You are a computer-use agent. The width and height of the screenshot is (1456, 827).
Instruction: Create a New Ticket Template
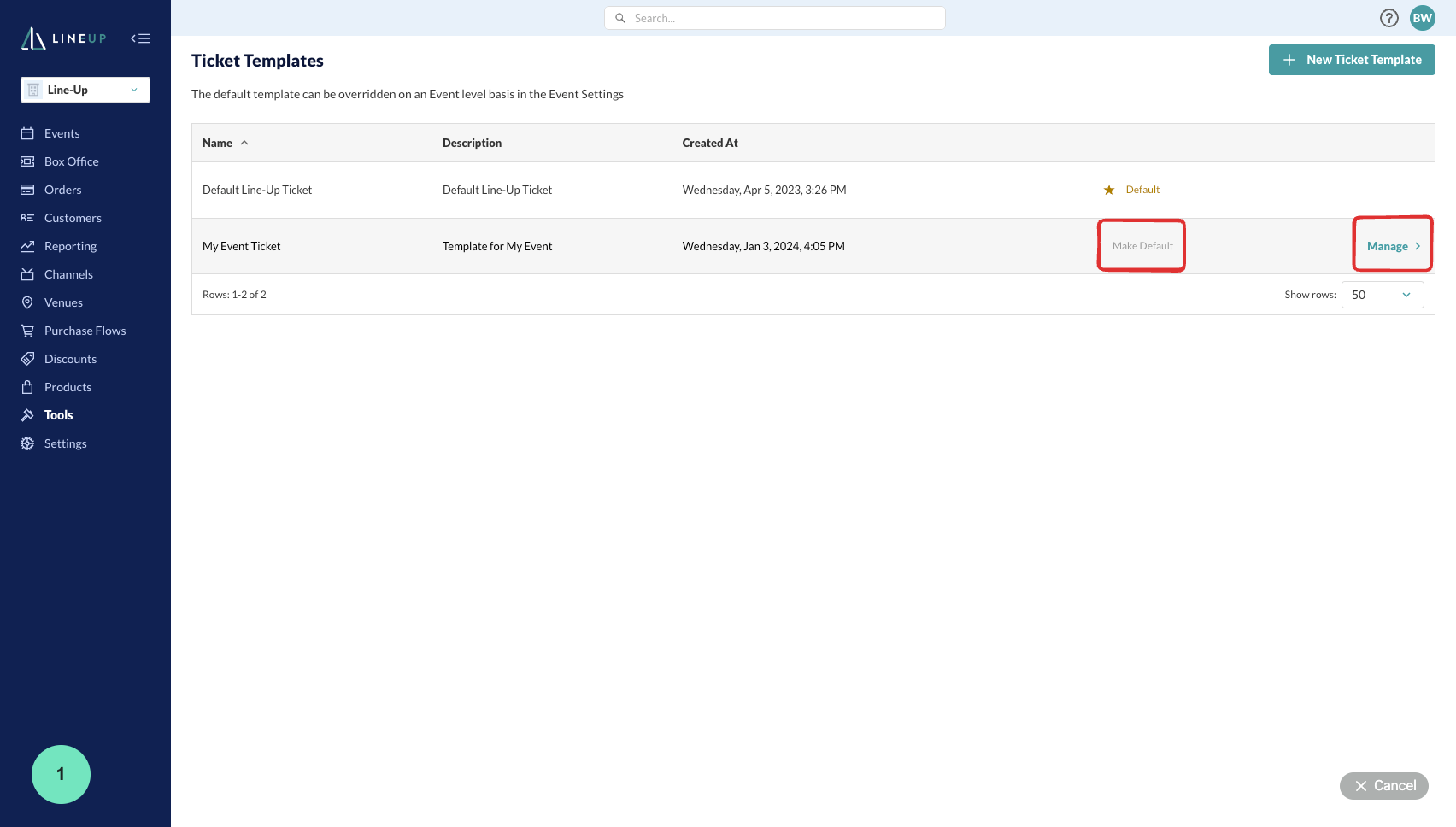[x=1352, y=60]
